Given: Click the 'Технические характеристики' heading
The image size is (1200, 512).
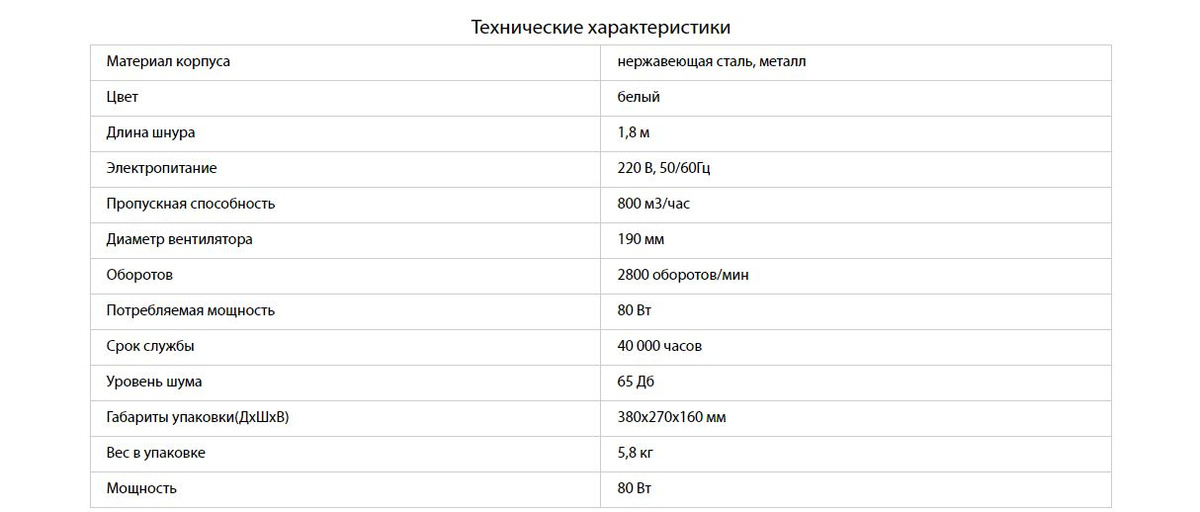Looking at the screenshot, I should pyautogui.click(x=607, y=26).
